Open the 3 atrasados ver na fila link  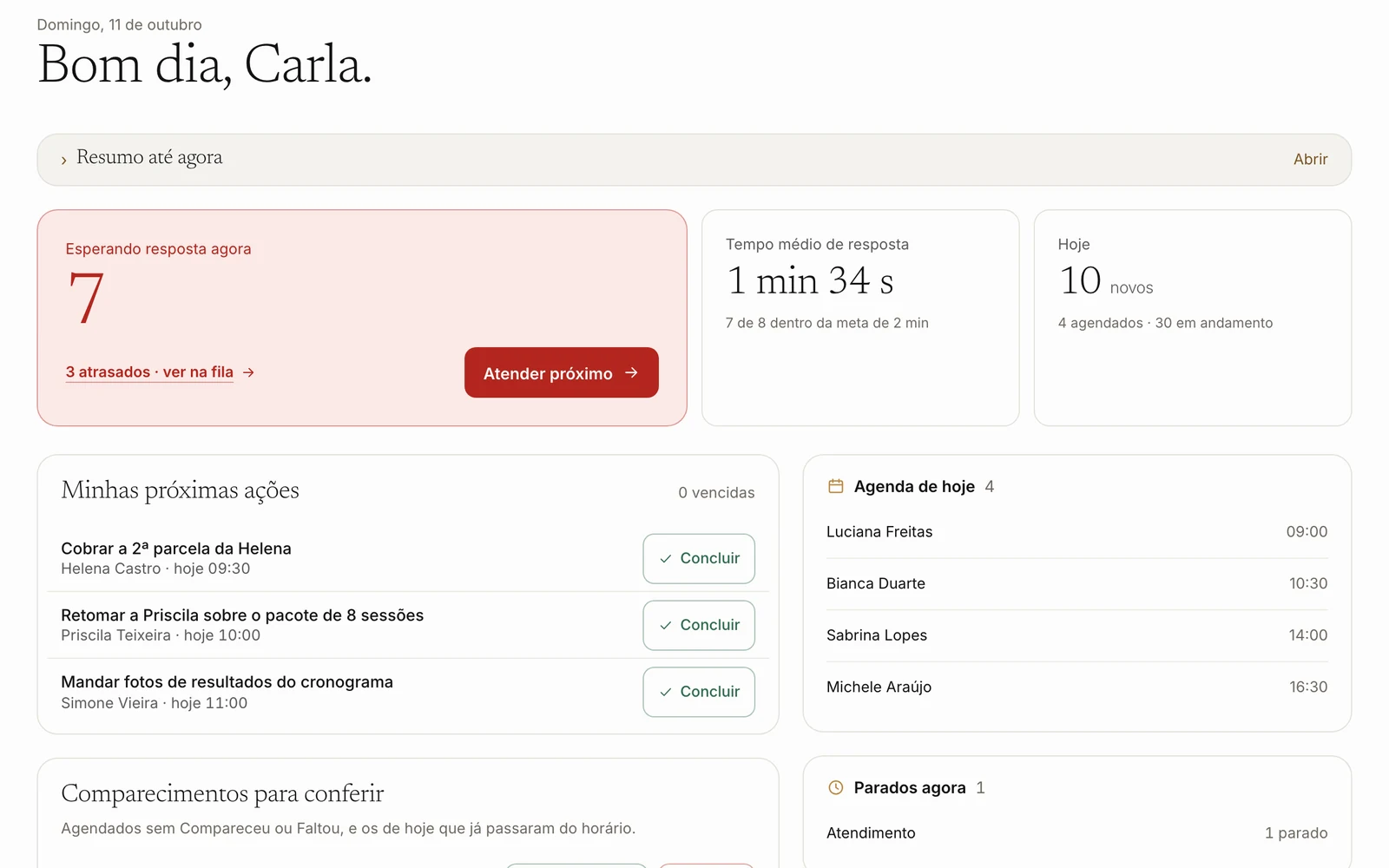coord(149,372)
